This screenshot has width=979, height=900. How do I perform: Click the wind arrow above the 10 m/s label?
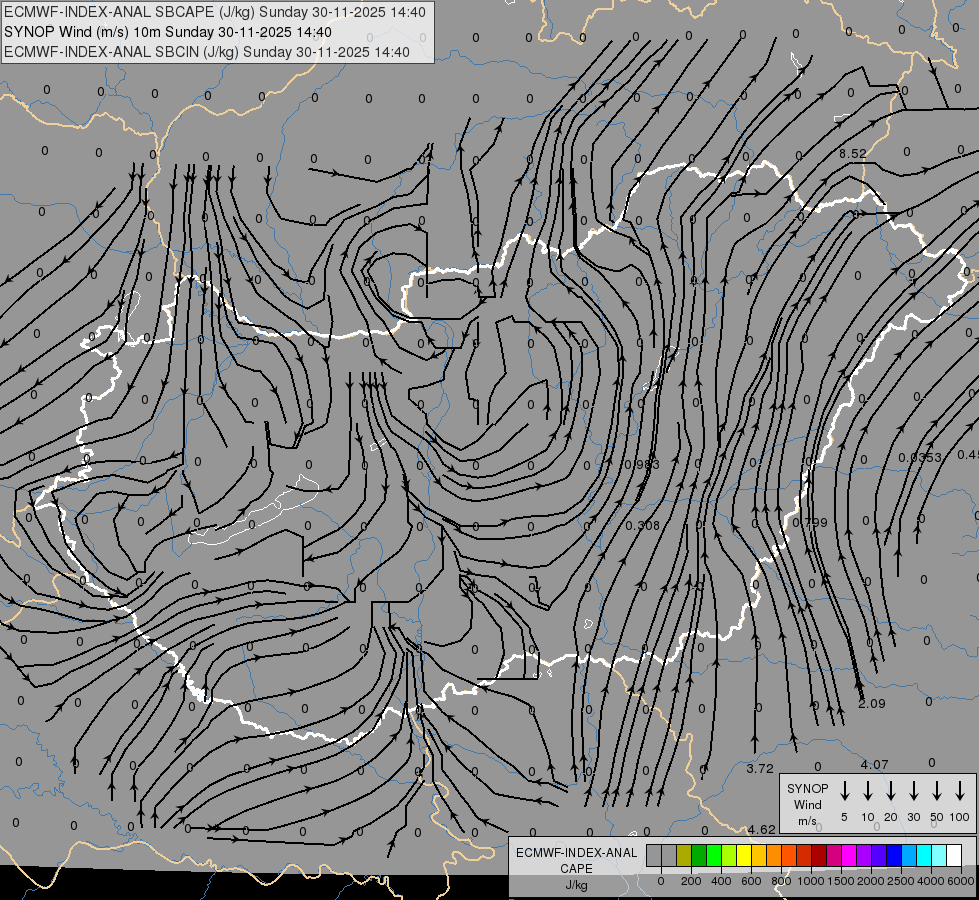pos(868,791)
